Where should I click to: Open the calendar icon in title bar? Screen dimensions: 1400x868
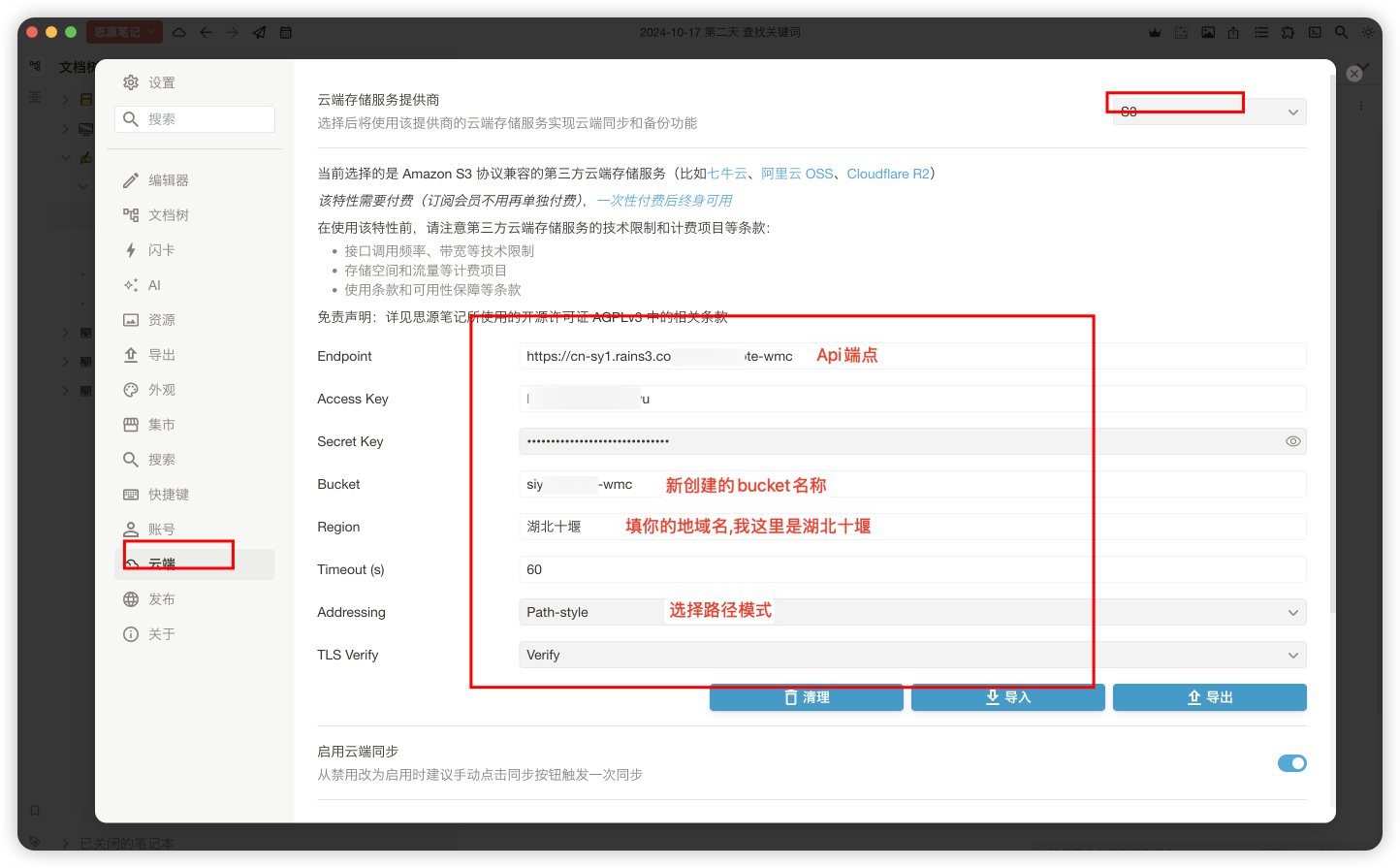286,32
